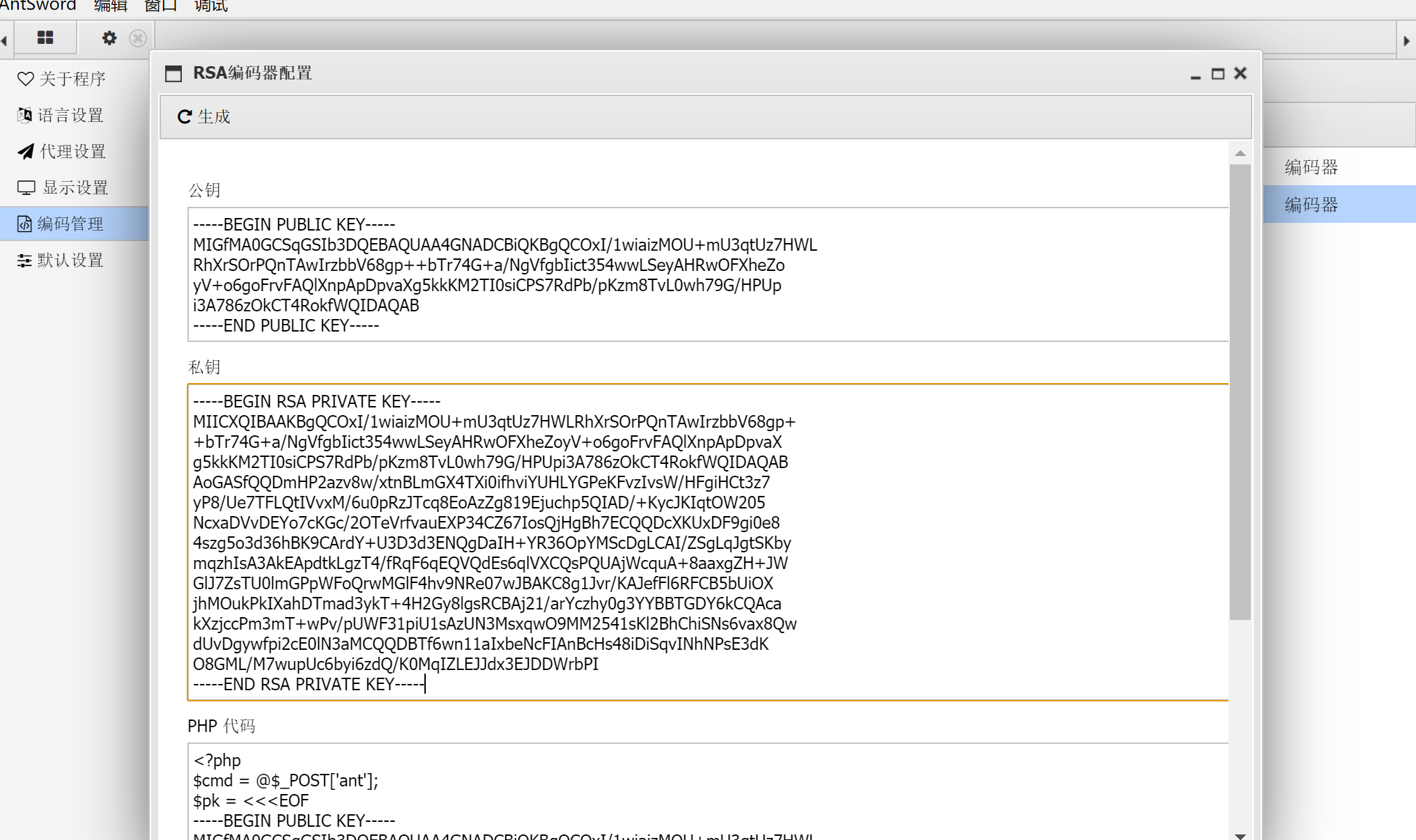Screen dimensions: 1416x840
Task: Click scrollbar down arrow in RSA dialog
Action: point(1240,835)
